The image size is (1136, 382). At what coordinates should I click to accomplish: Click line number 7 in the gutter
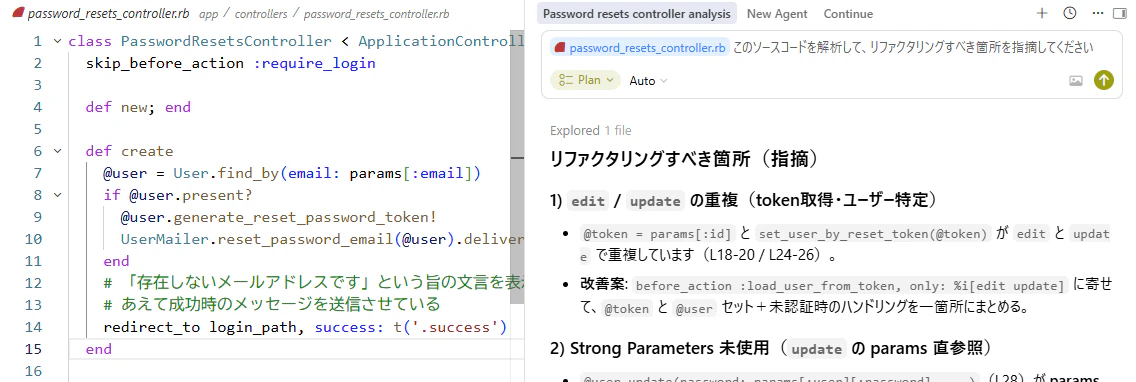click(38, 173)
